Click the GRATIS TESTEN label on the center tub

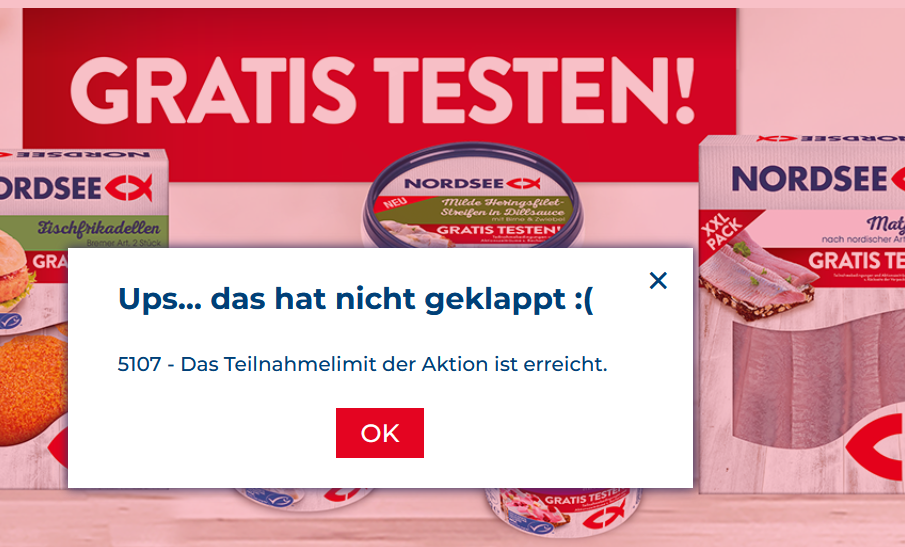[498, 230]
